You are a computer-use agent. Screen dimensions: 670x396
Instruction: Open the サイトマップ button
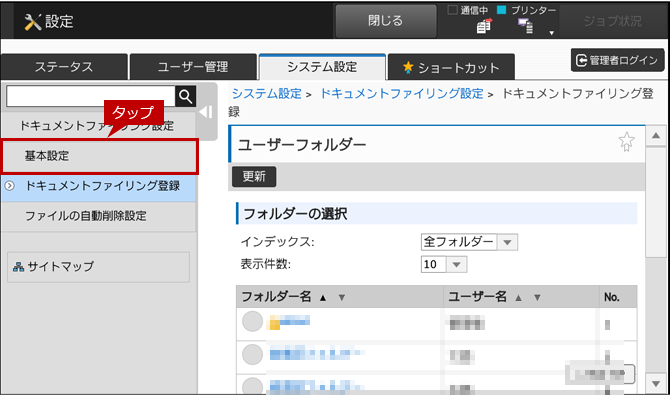(98, 267)
